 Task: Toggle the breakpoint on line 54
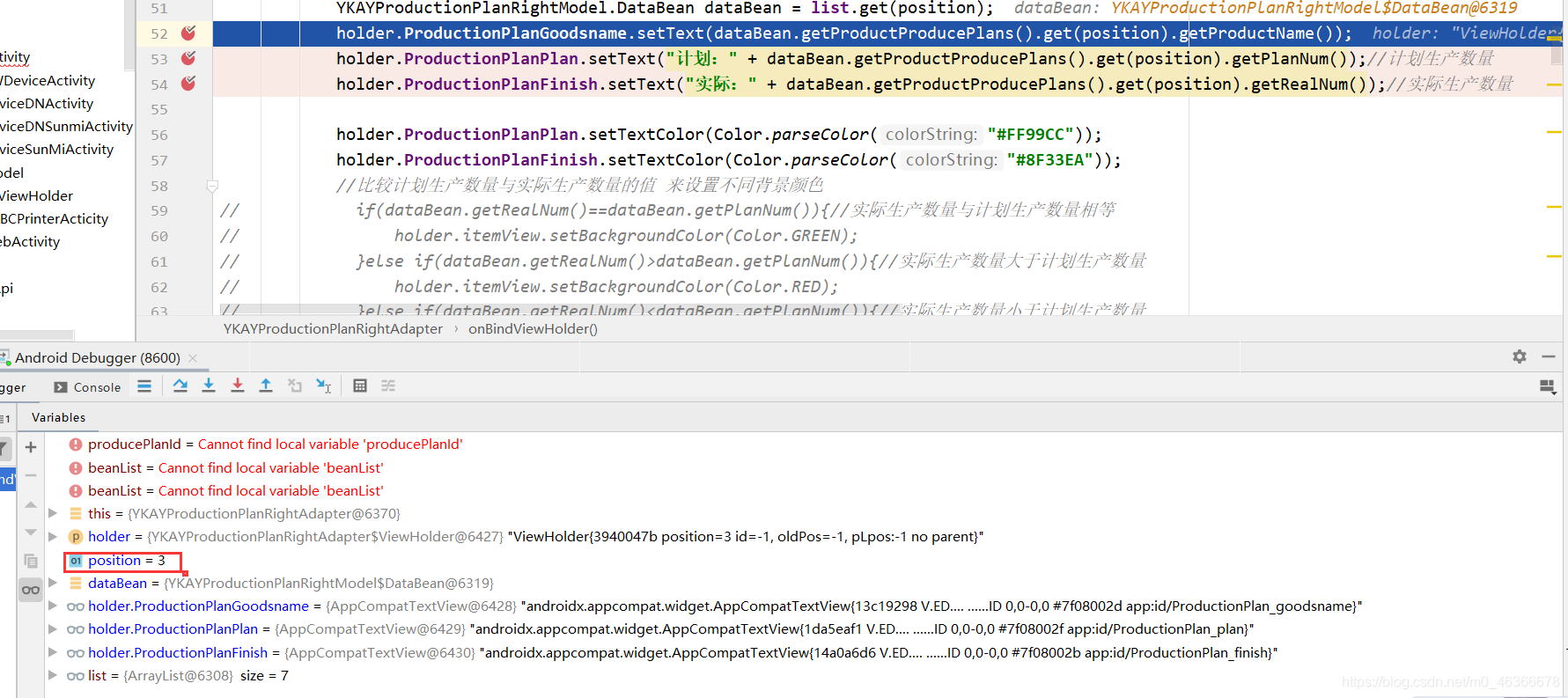[188, 84]
